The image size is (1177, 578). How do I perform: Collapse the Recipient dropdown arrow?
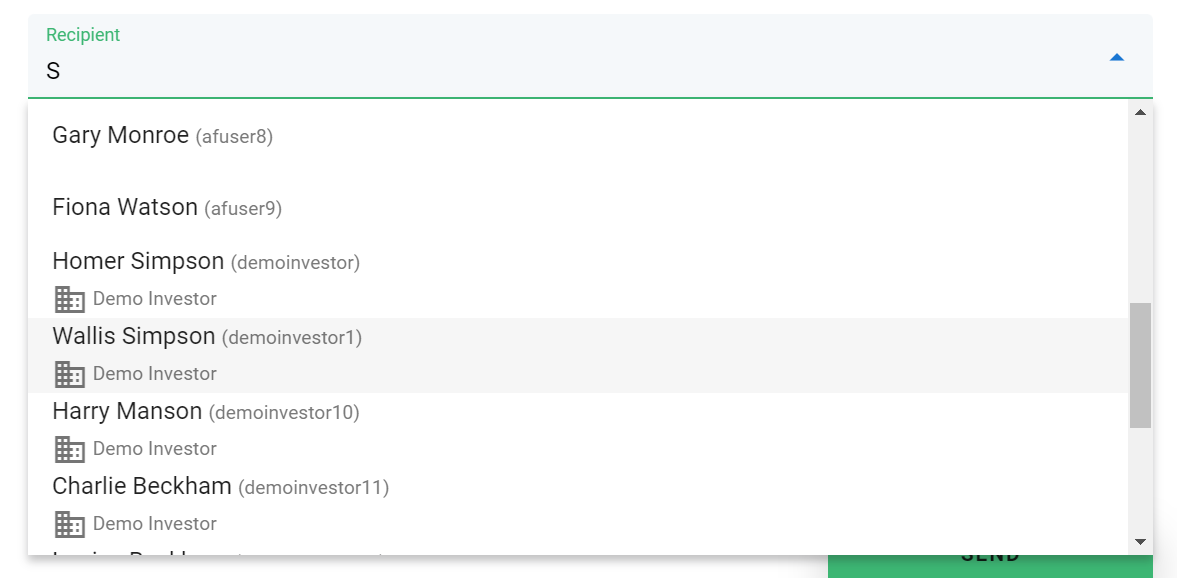[1117, 58]
